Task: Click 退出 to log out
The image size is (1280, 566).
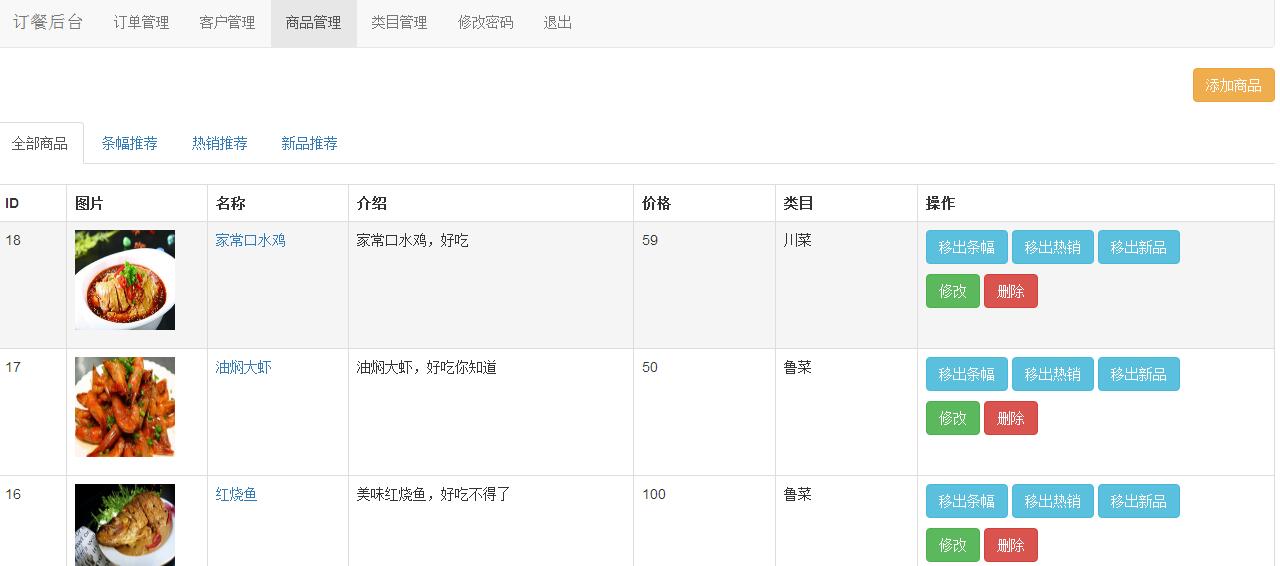Action: [558, 22]
